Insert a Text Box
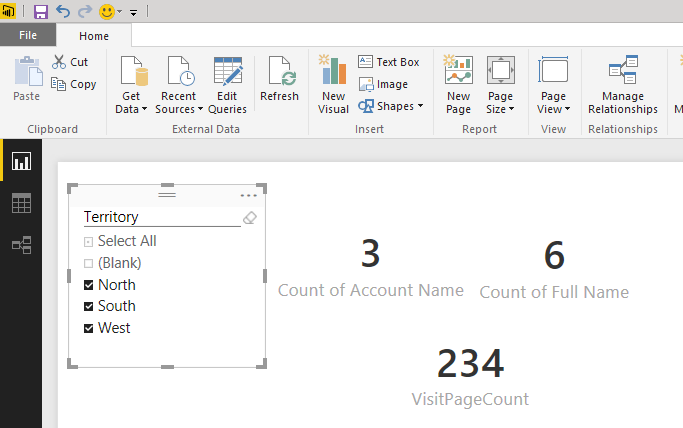 (389, 62)
